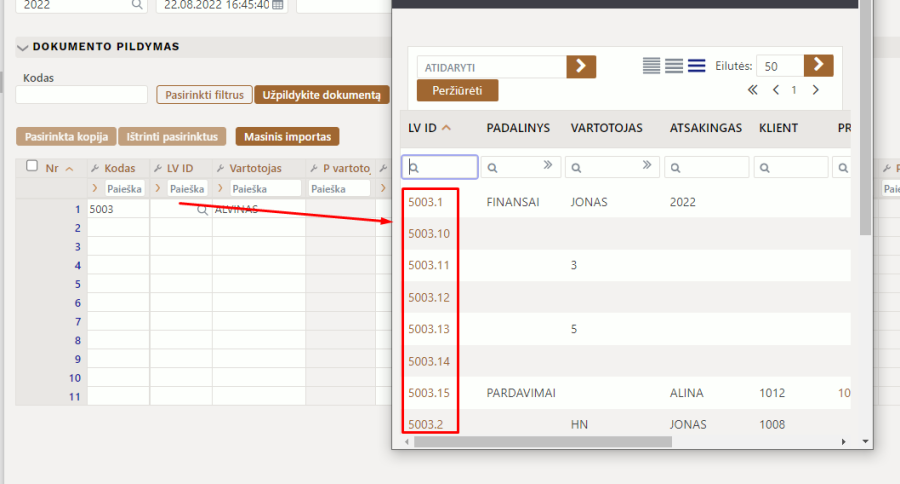This screenshot has height=484, width=900.
Task: Click VARTOTOJAS column header
Action: click(x=606, y=128)
